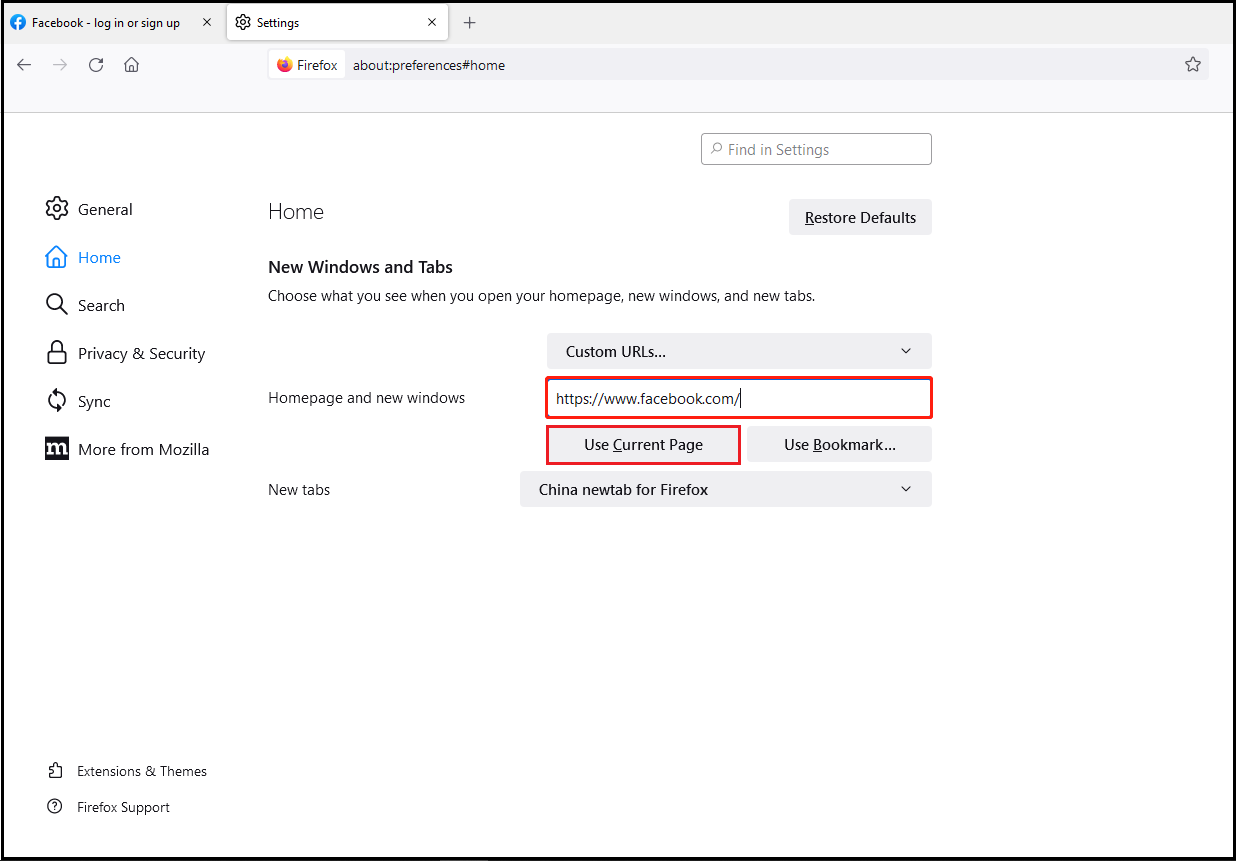Open the Firefox home page icon
Screen dimensions: 1236x861
click(x=131, y=65)
